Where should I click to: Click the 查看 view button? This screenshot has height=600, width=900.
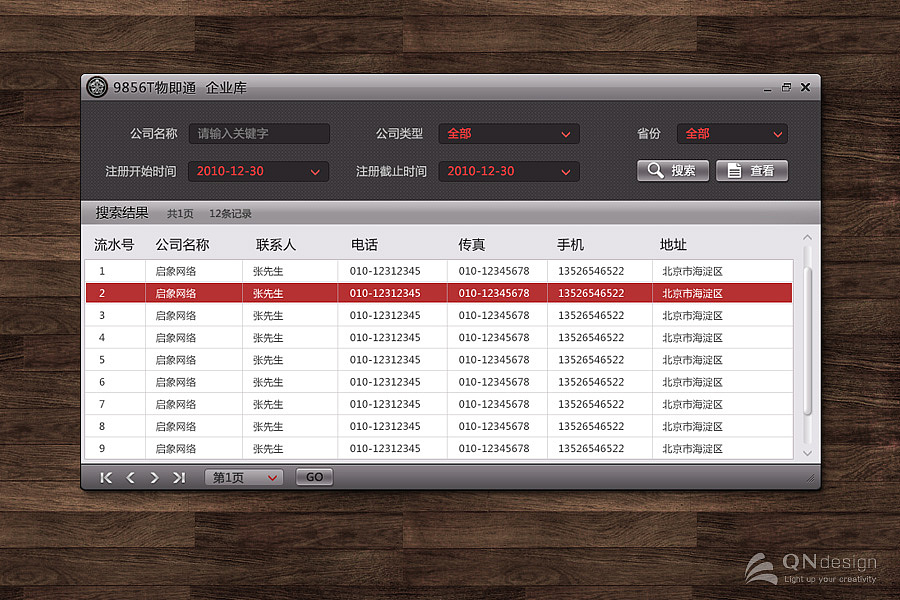pyautogui.click(x=752, y=171)
